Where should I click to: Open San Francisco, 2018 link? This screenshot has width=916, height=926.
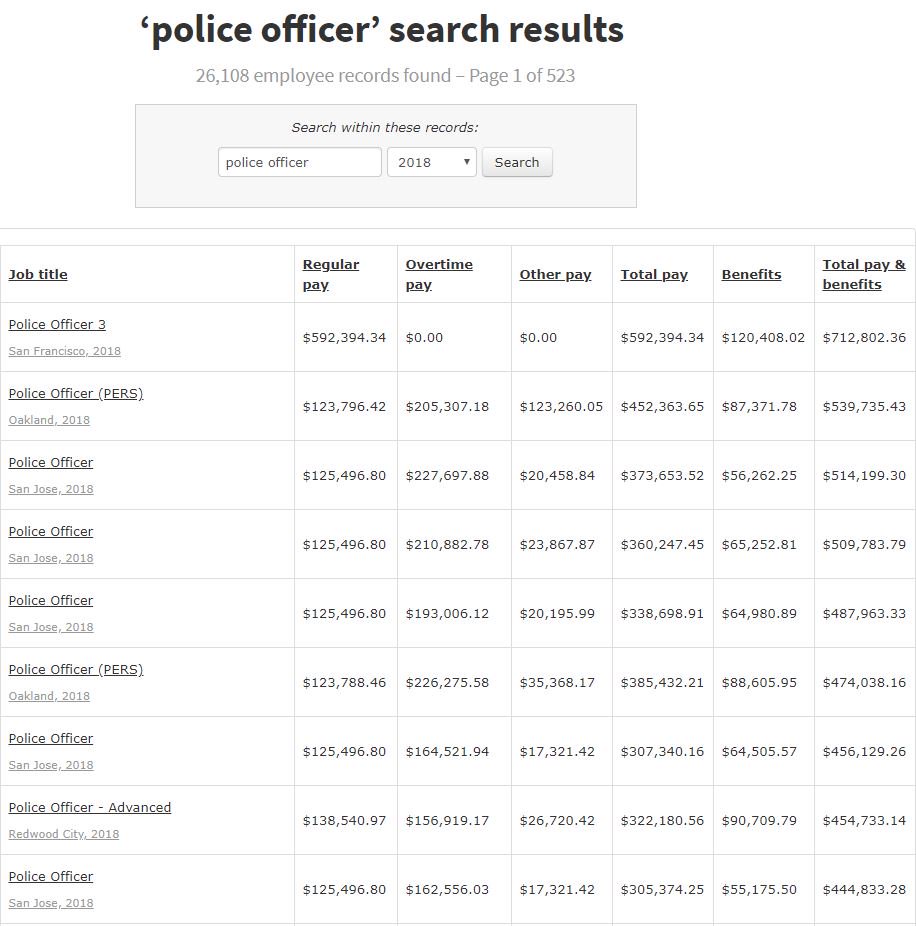pyautogui.click(x=64, y=351)
